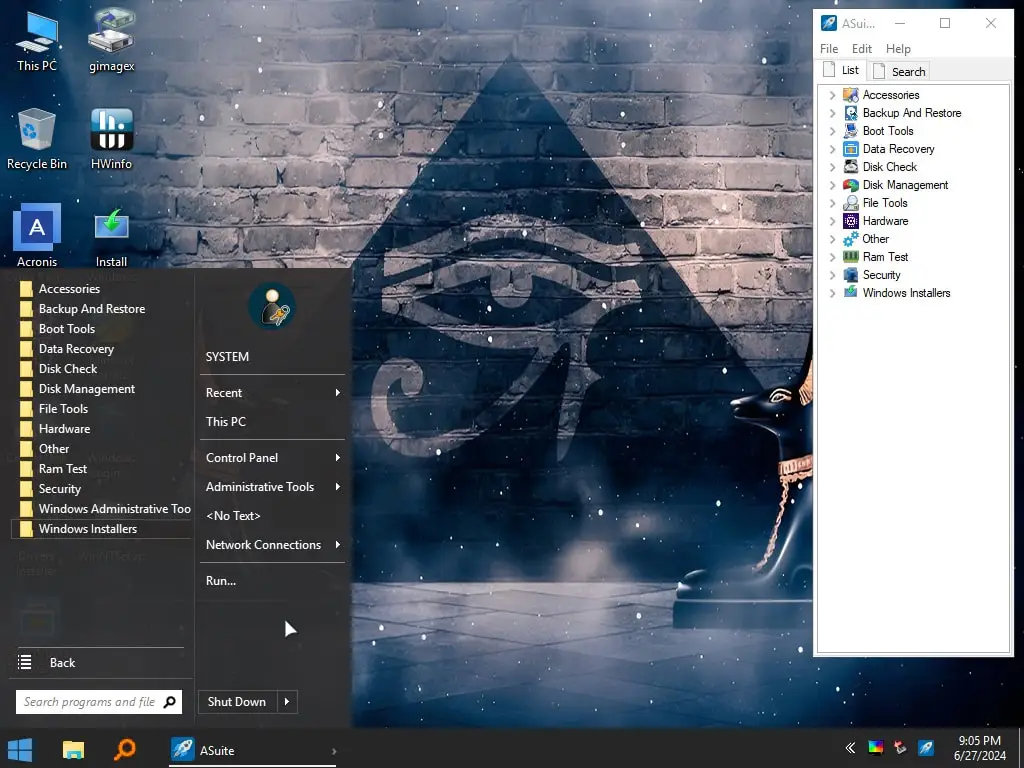Open the Shut Down options arrow

point(287,702)
